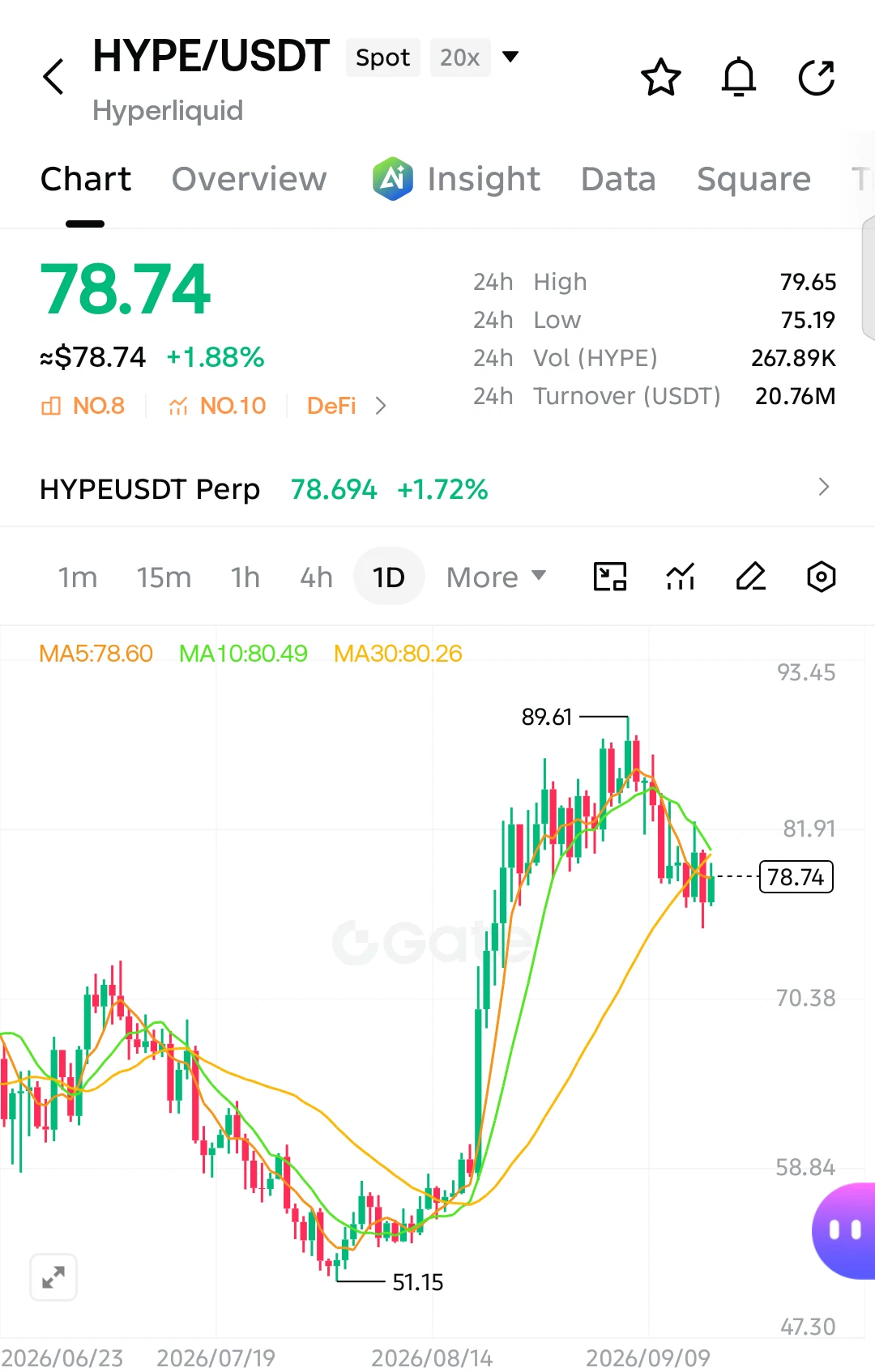Tap the MA30:80.26 indicator label
Screen dimensions: 875x1372
tap(398, 654)
